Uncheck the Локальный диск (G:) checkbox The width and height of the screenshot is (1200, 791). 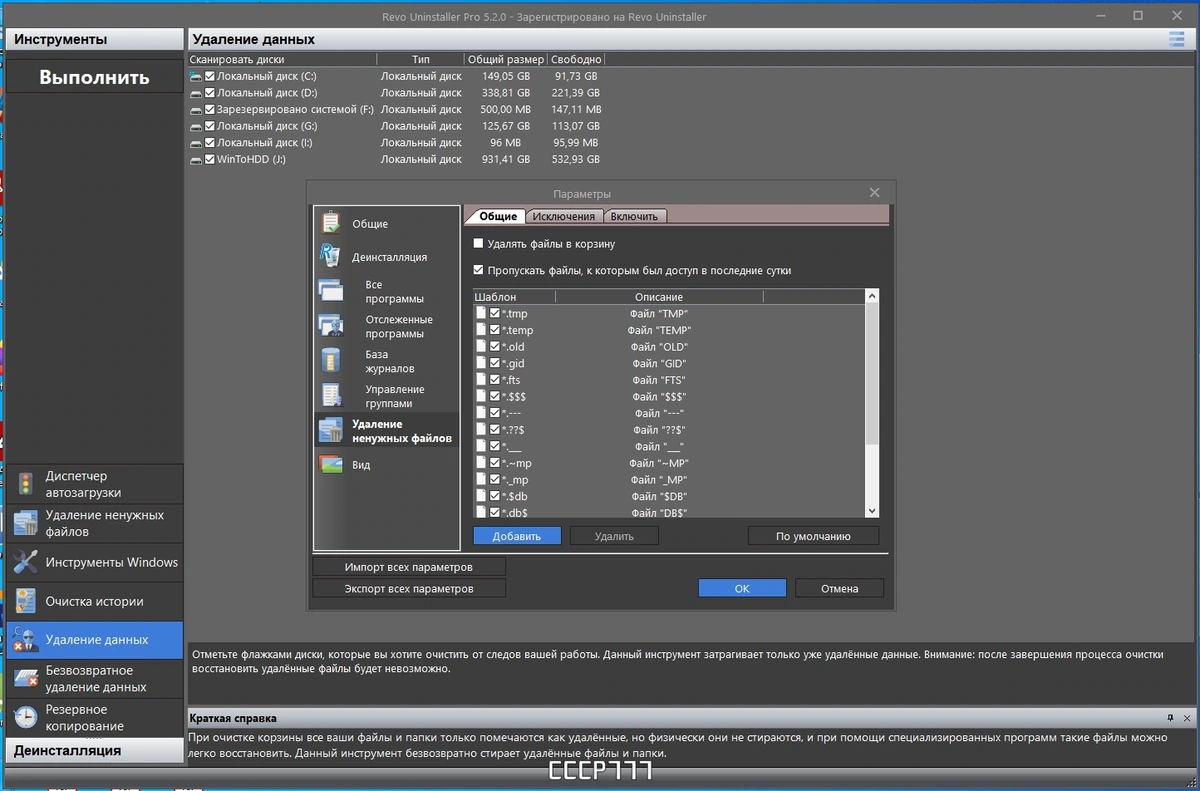point(210,126)
